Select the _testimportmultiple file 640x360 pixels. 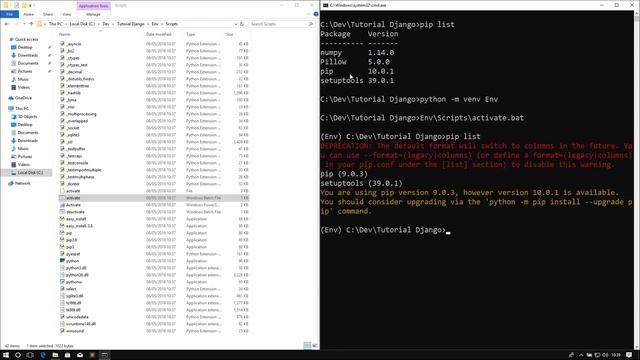pyautogui.click(x=84, y=170)
